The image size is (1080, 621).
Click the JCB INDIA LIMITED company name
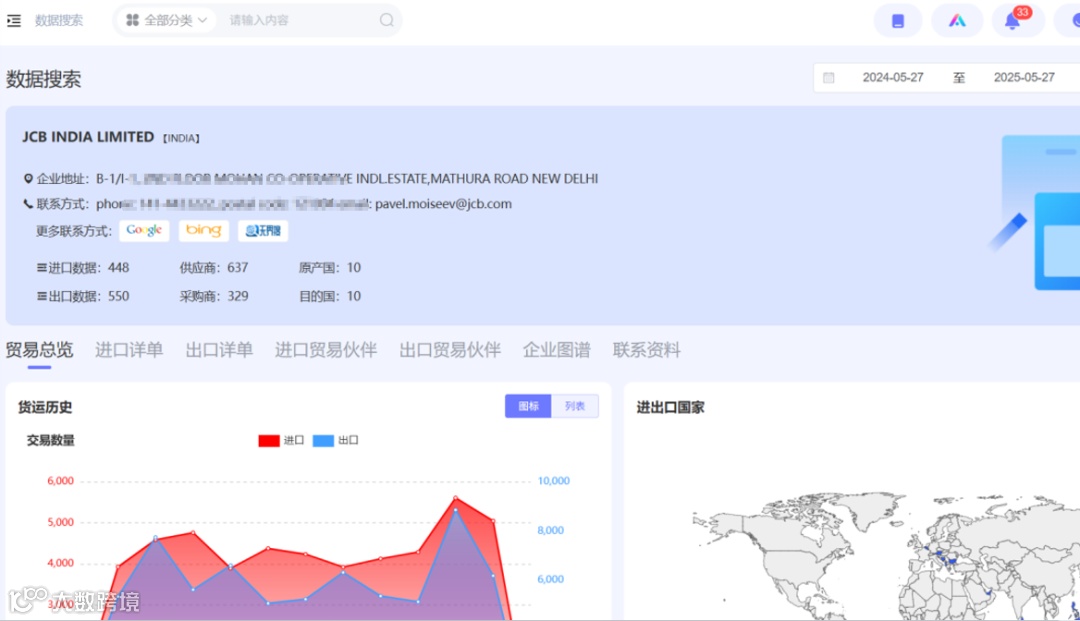click(x=88, y=137)
